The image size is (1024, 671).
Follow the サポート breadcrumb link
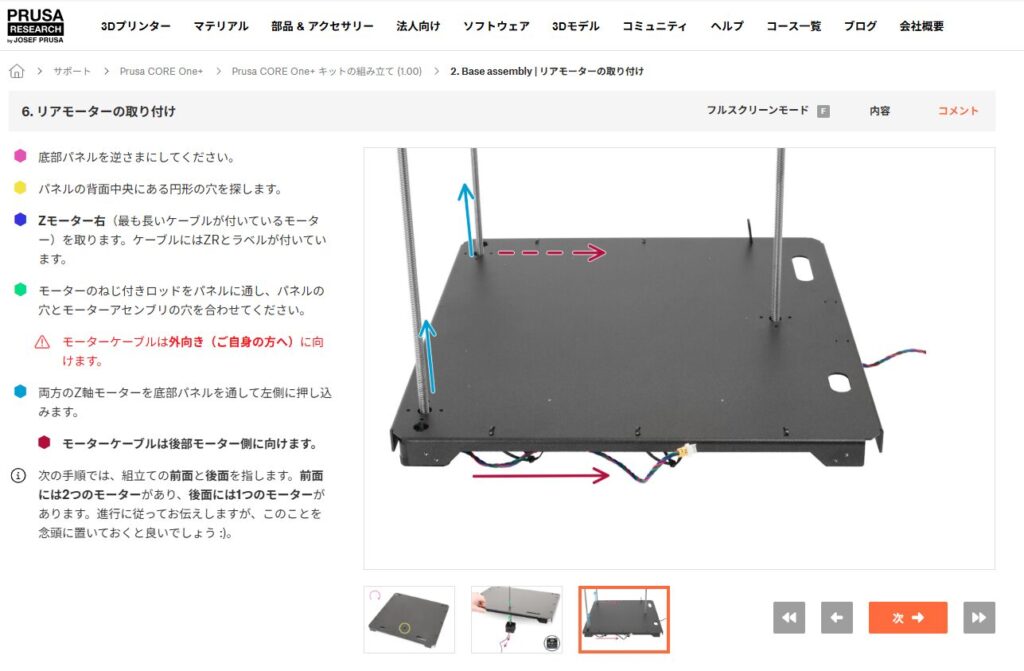tap(72, 71)
